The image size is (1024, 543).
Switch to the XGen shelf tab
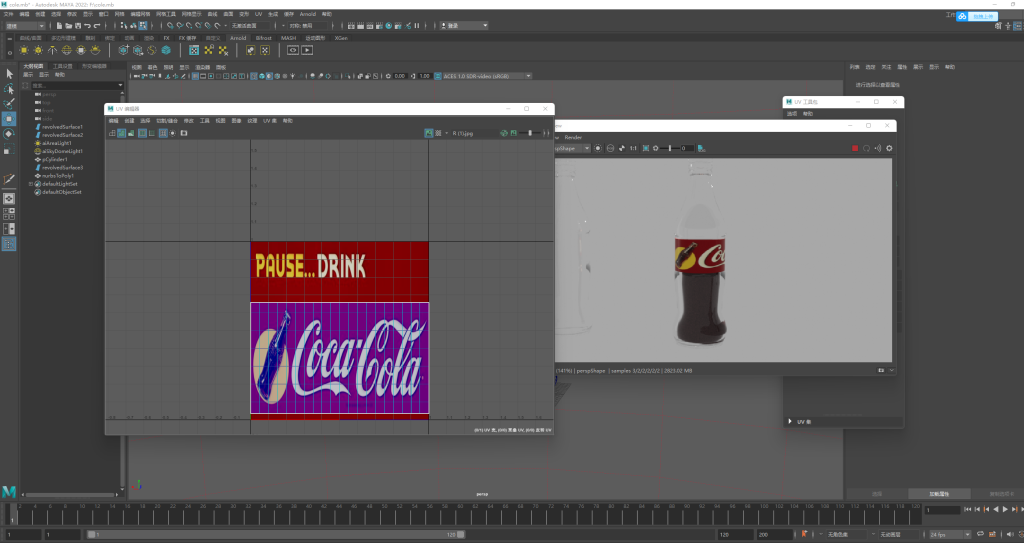pos(341,38)
